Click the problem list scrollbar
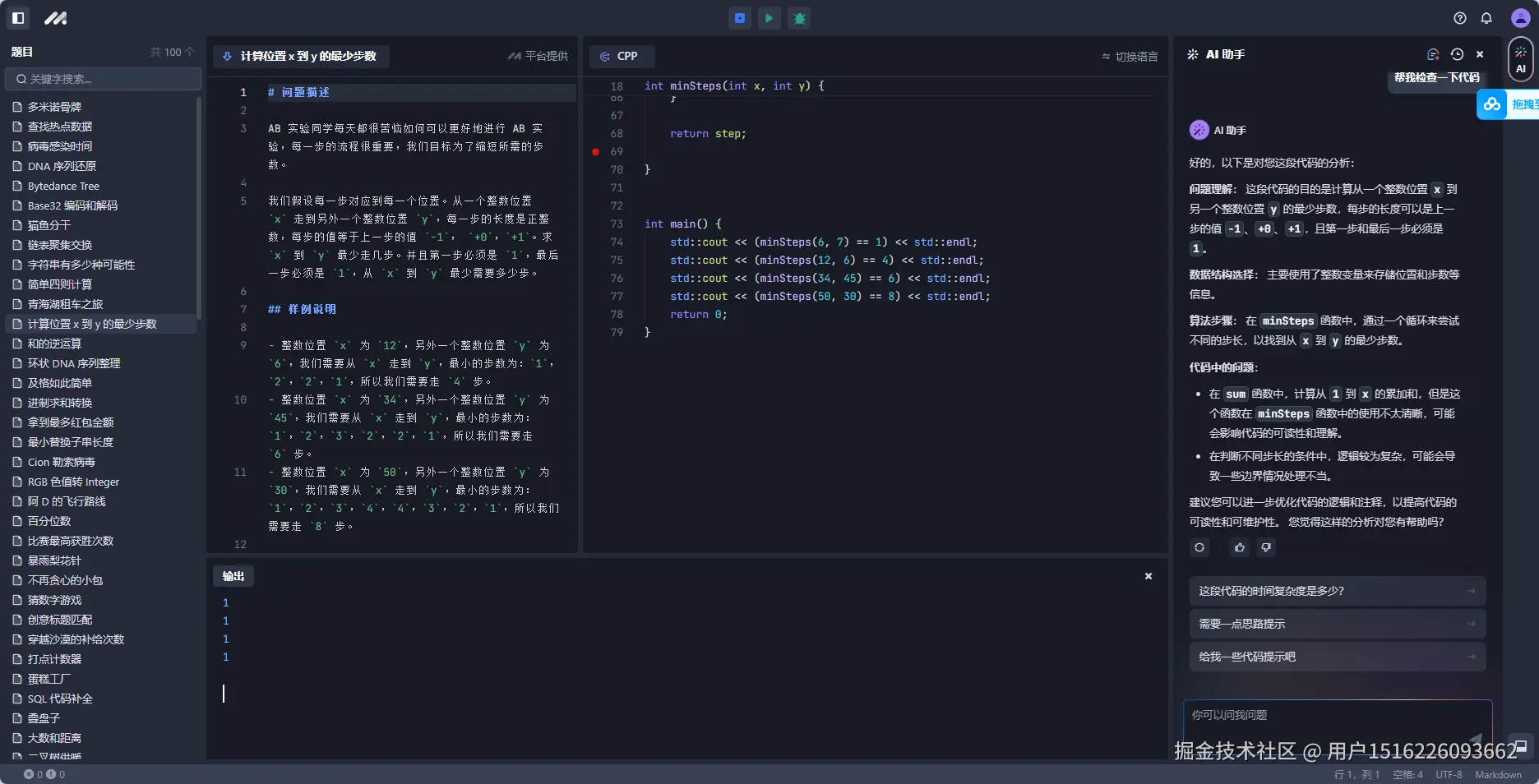Screen dimensions: 1539x784 [199, 207]
